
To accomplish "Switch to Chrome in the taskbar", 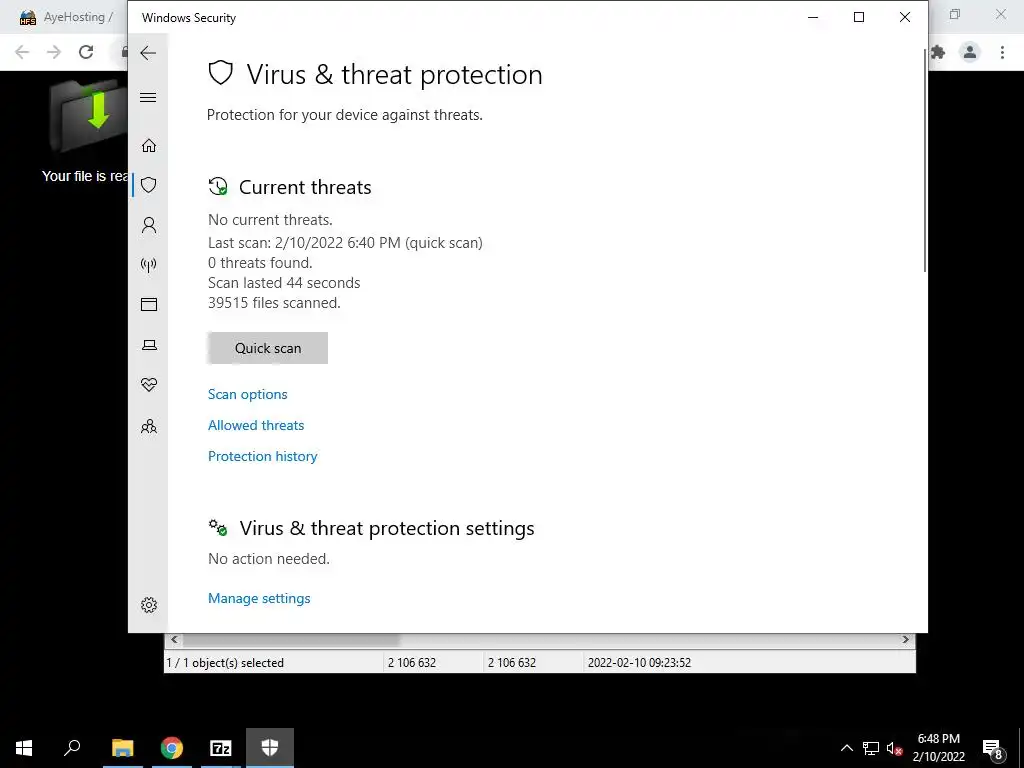I will click(x=172, y=748).
